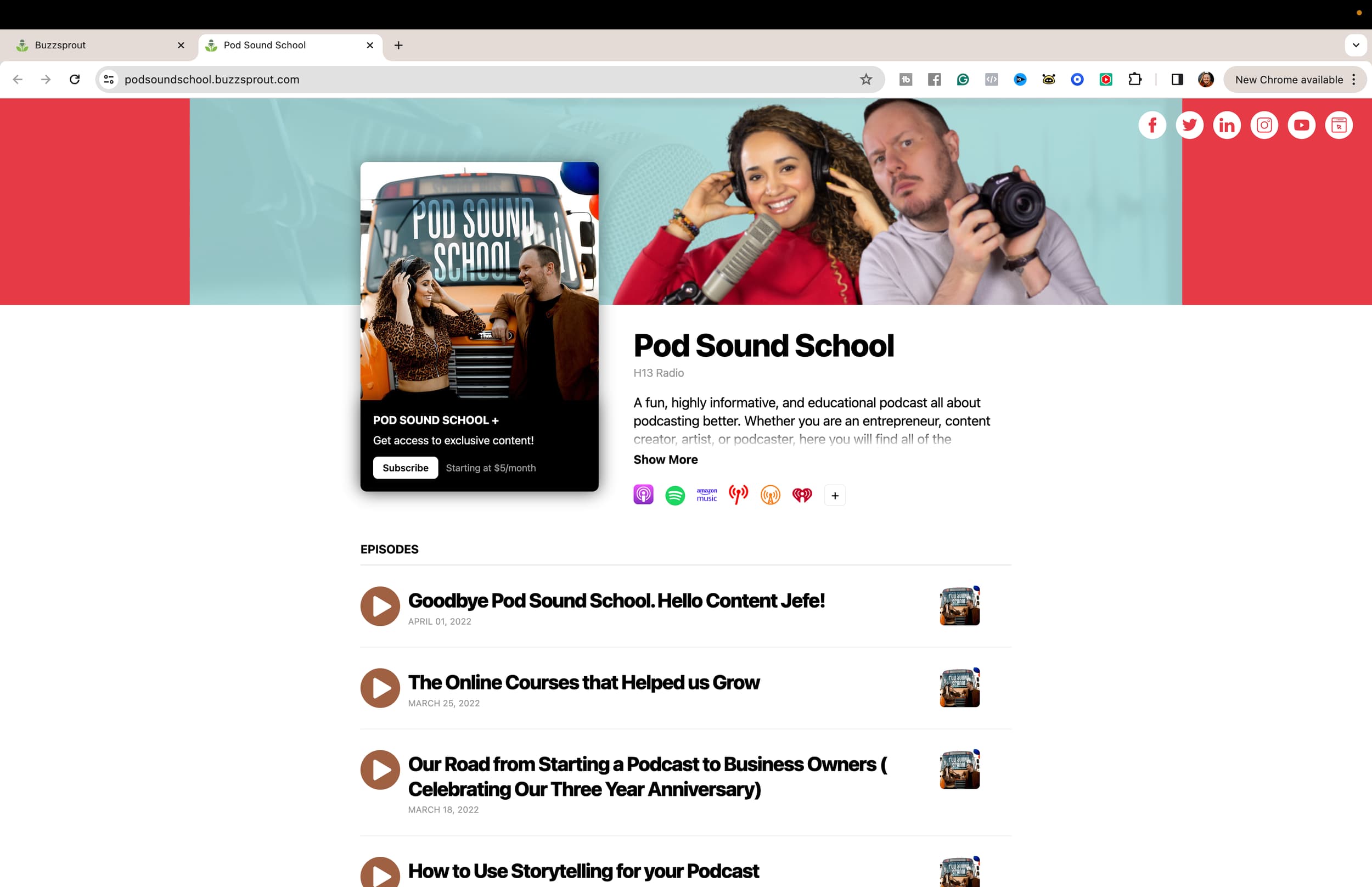Open the iHeartRadio icon
Image resolution: width=1372 pixels, height=887 pixels.
pyautogui.click(x=802, y=495)
